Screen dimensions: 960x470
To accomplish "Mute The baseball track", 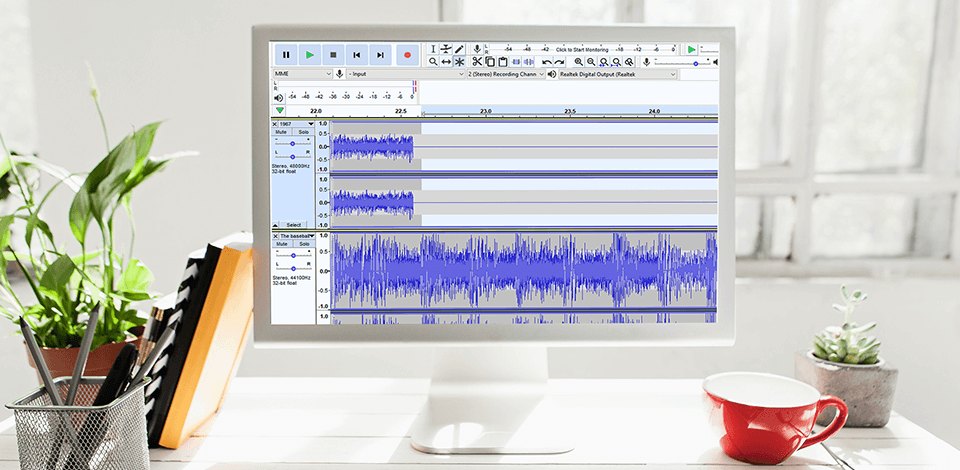I will tap(282, 244).
